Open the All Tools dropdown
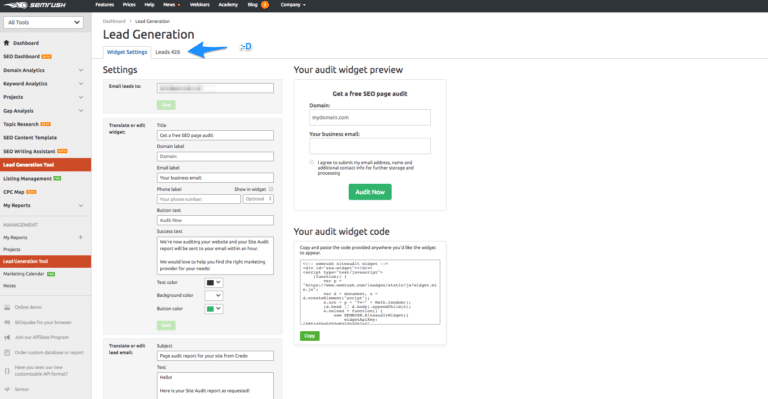The height and width of the screenshot is (399, 768). click(43, 22)
